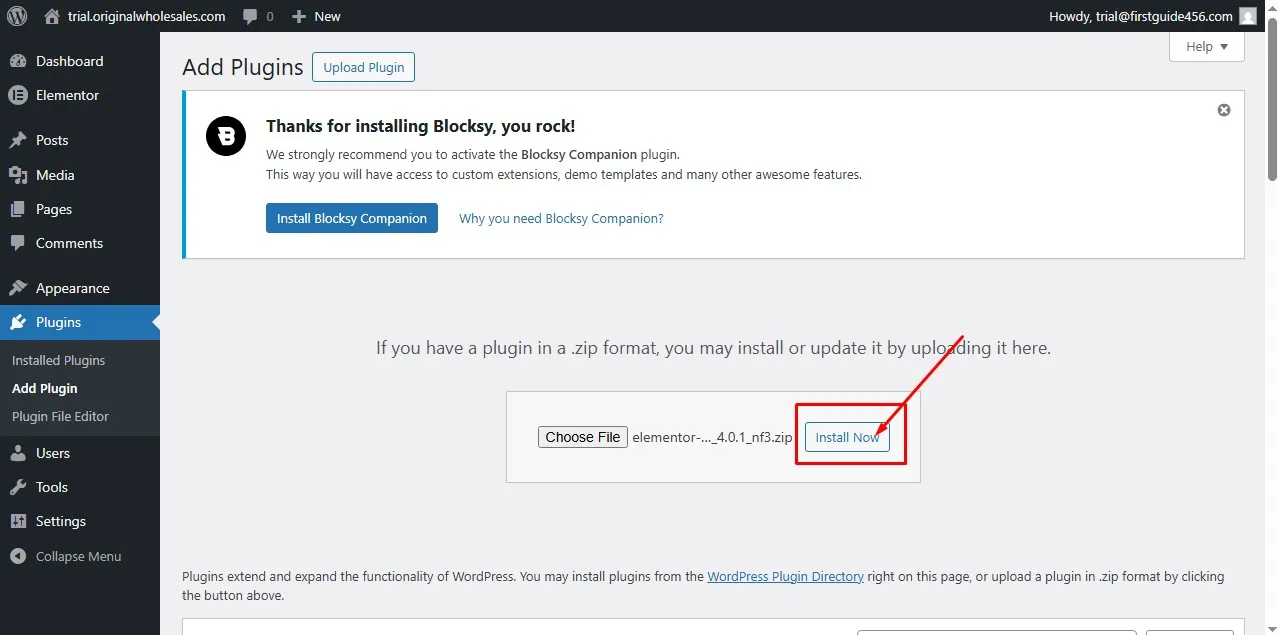Click the WordPress logo in the admin bar

point(15,15)
